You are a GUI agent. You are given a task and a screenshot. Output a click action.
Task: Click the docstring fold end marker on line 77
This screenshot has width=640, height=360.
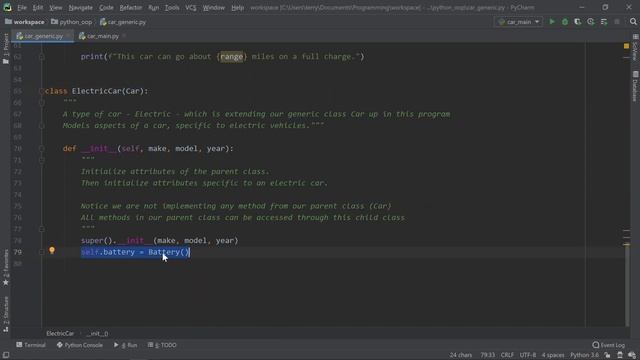tap(42, 229)
